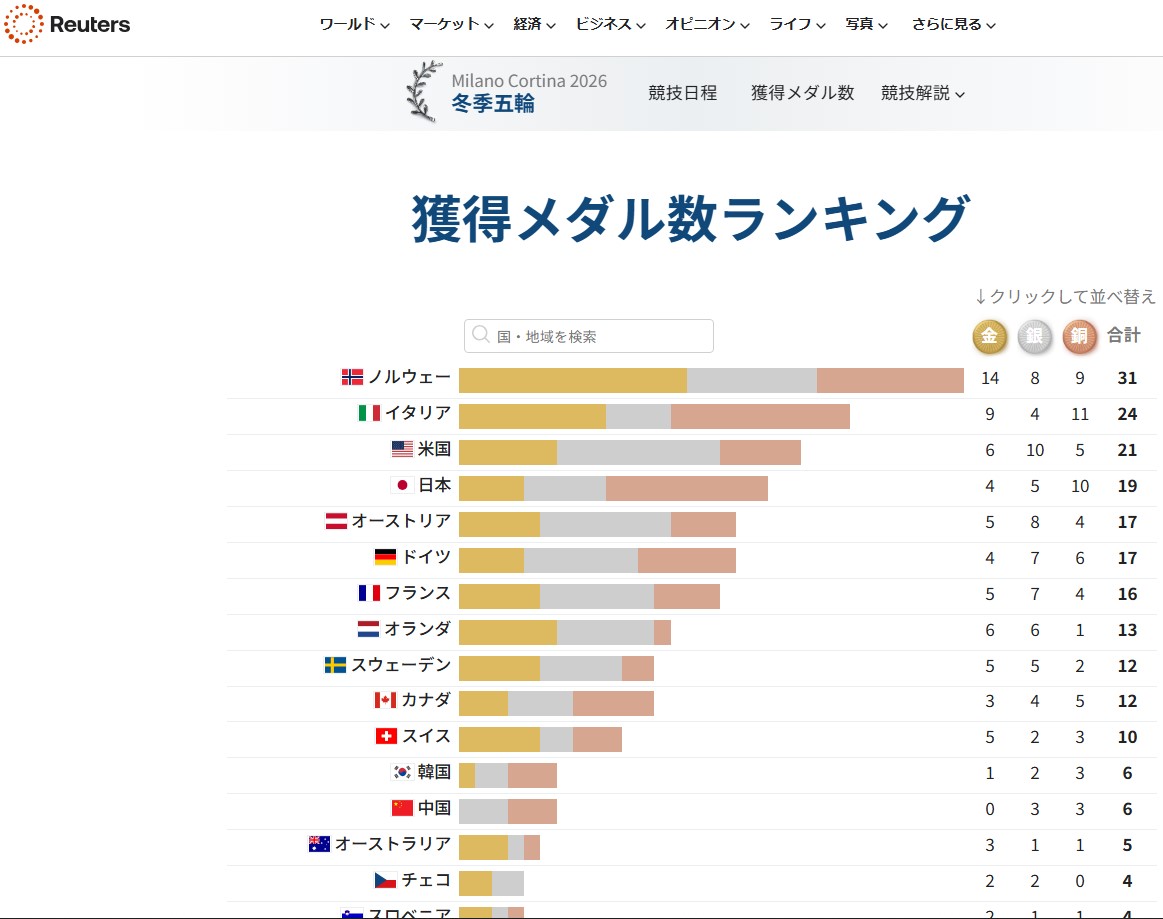Go to 競技日程 page
This screenshot has height=919, width=1163.
pyautogui.click(x=682, y=93)
